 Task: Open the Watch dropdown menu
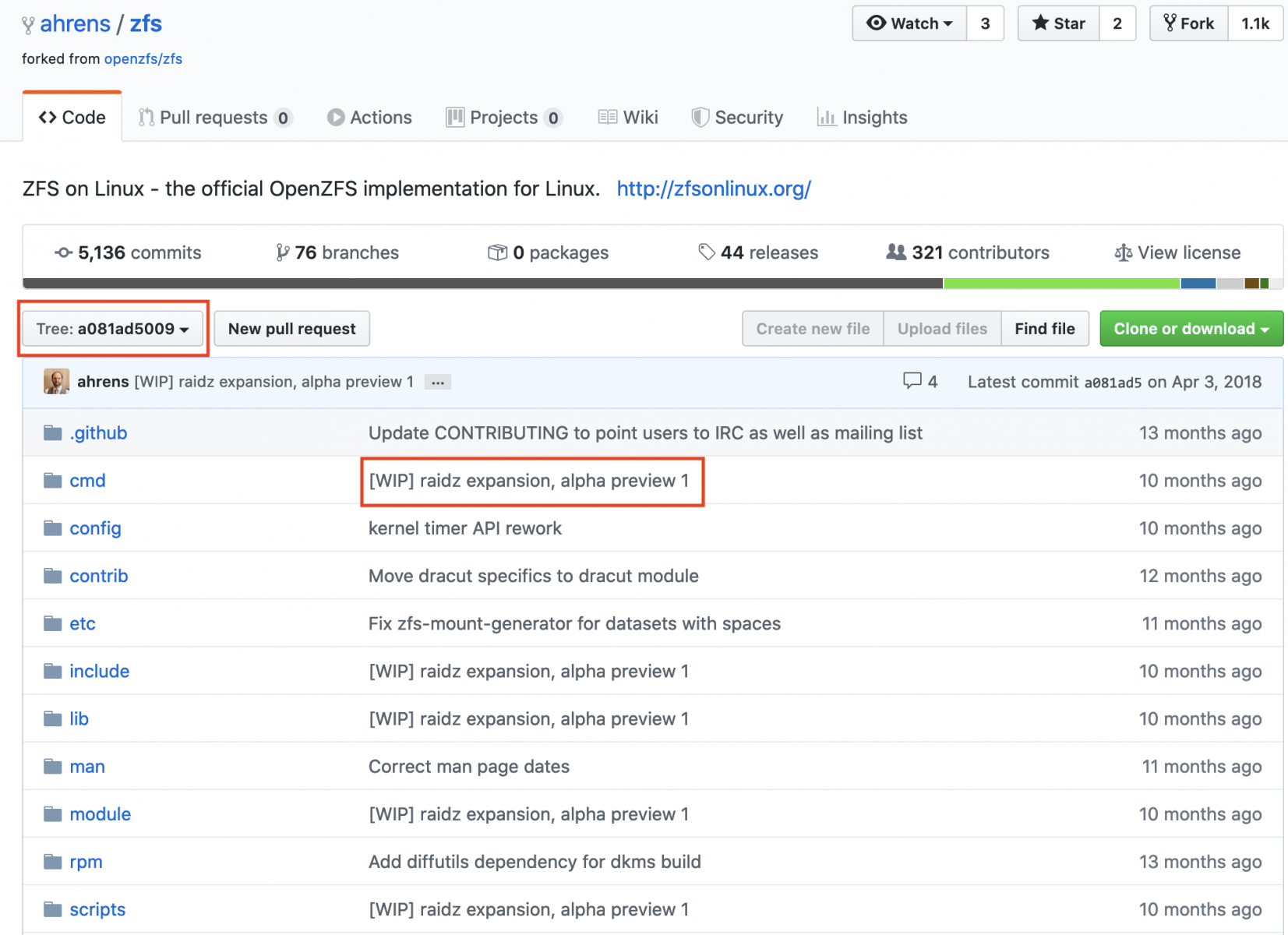pyautogui.click(x=909, y=23)
